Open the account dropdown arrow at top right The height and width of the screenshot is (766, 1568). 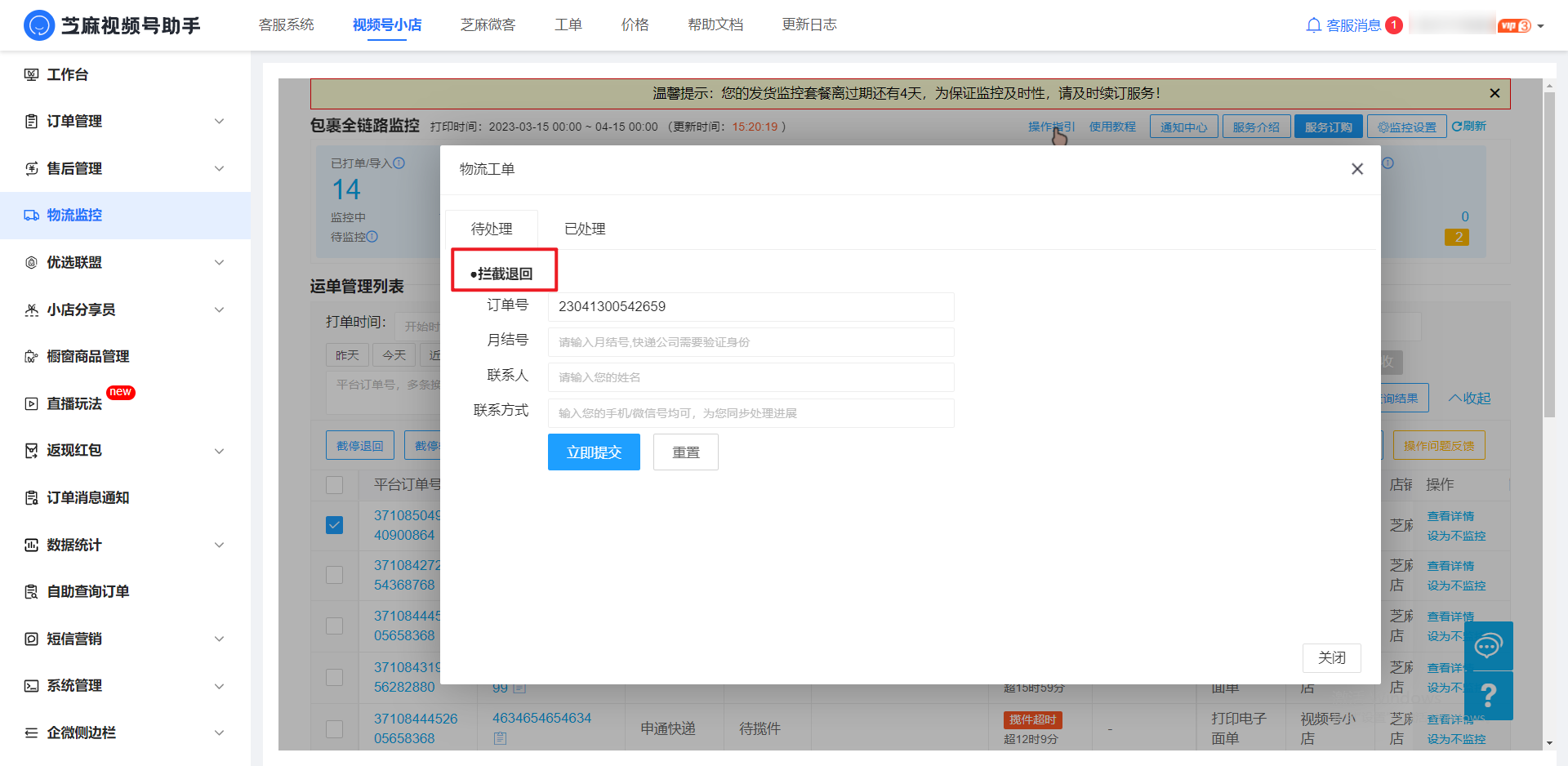pyautogui.click(x=1541, y=26)
